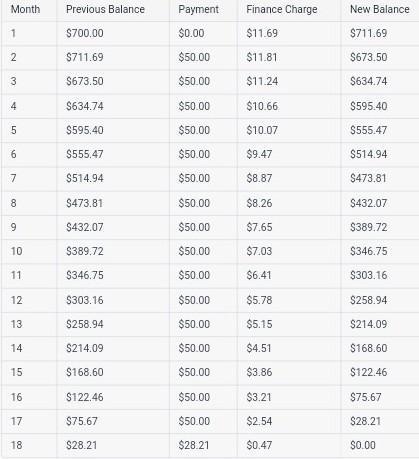Viewport: 419px width, 459px height.
Task: Click the $168.60 new balance in month 14
Action: point(368,348)
